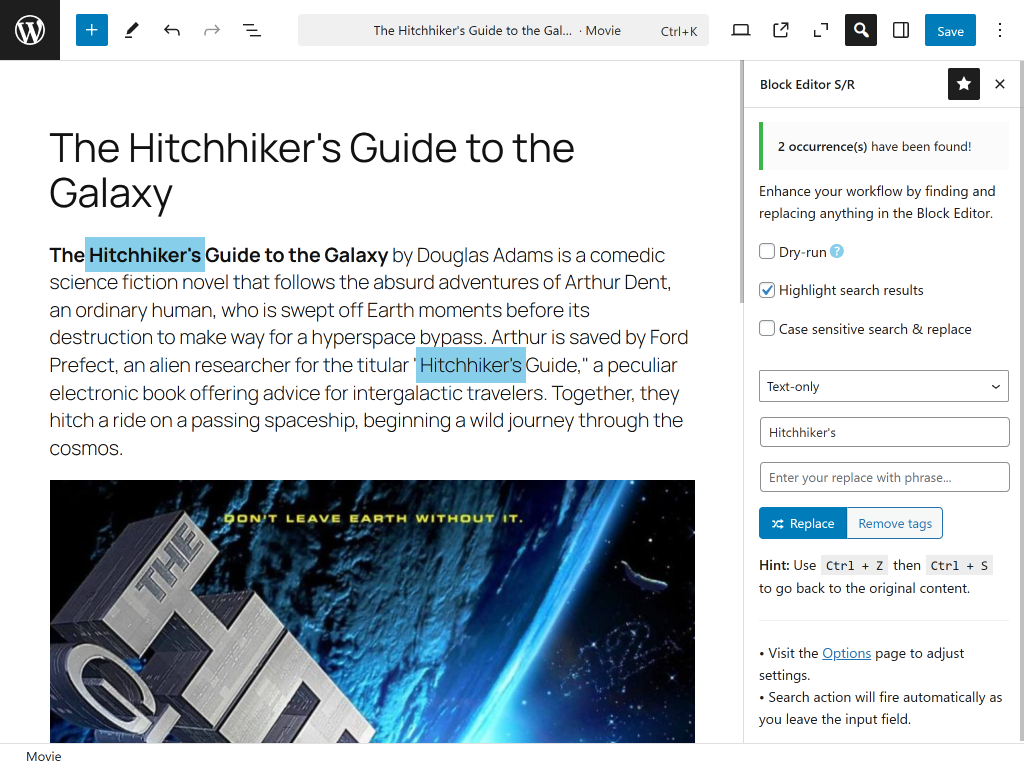The width and height of the screenshot is (1024, 768).
Task: Toggle the block inserter plus button
Action: point(91,30)
